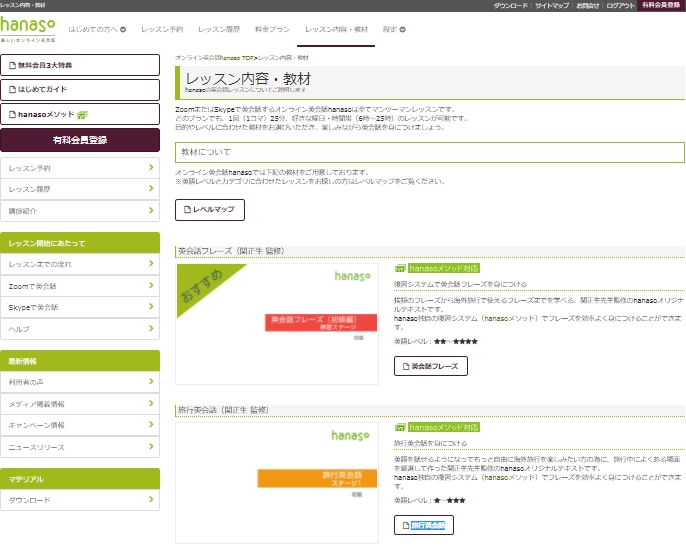Click document icon on 無料会員3大特典 button
686x554 pixels.
coord(13,65)
